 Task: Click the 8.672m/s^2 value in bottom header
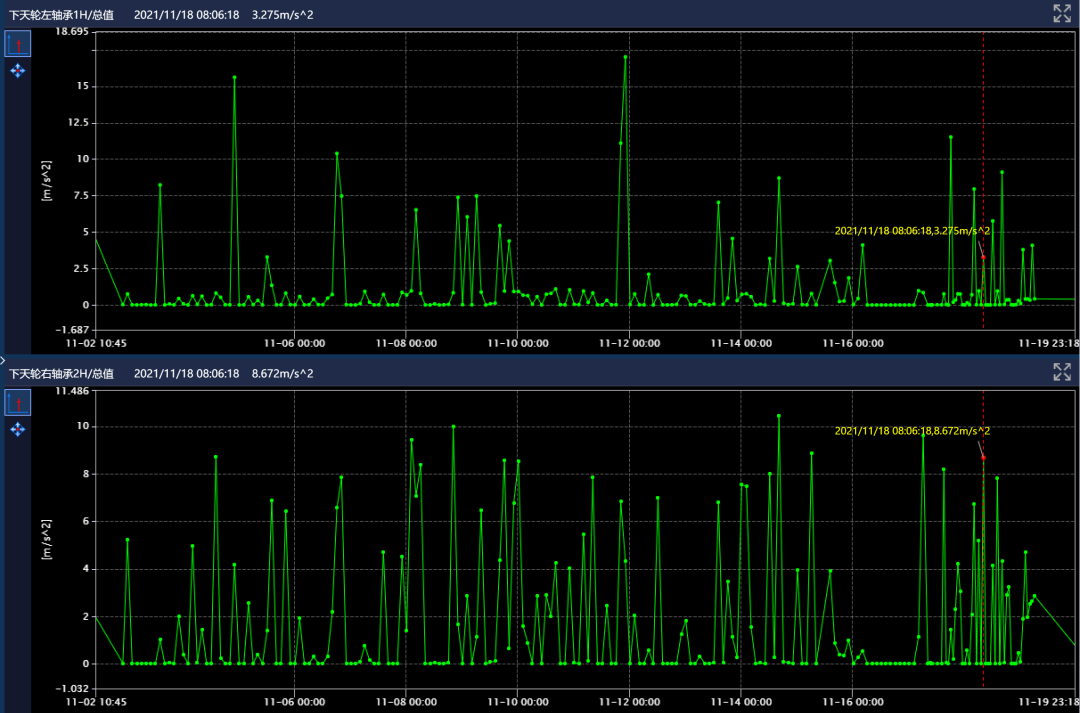[x=282, y=373]
